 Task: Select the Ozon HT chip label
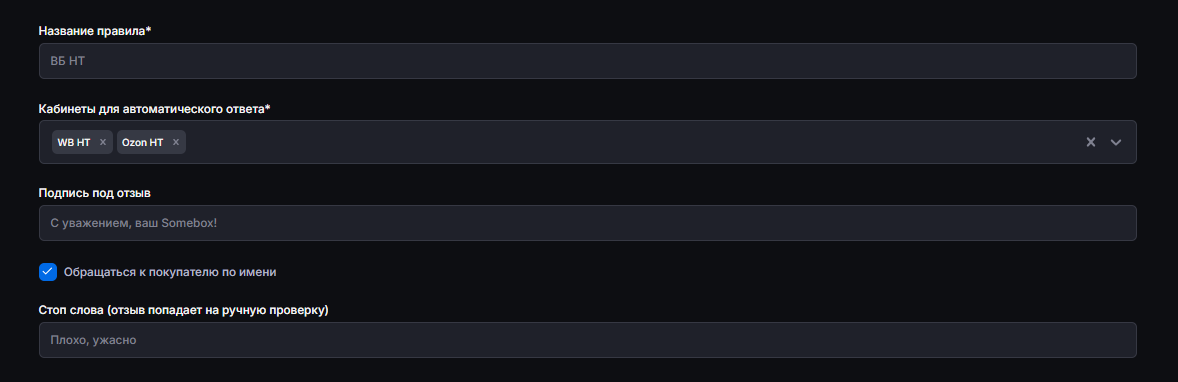pos(143,142)
